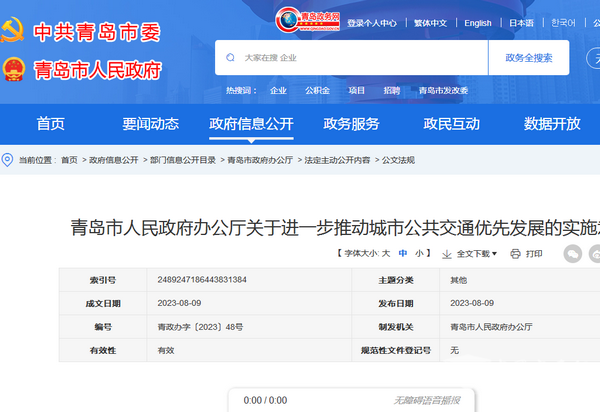The width and height of the screenshot is (600, 412).
Task: Set font size to medium (中)
Action: (403, 254)
